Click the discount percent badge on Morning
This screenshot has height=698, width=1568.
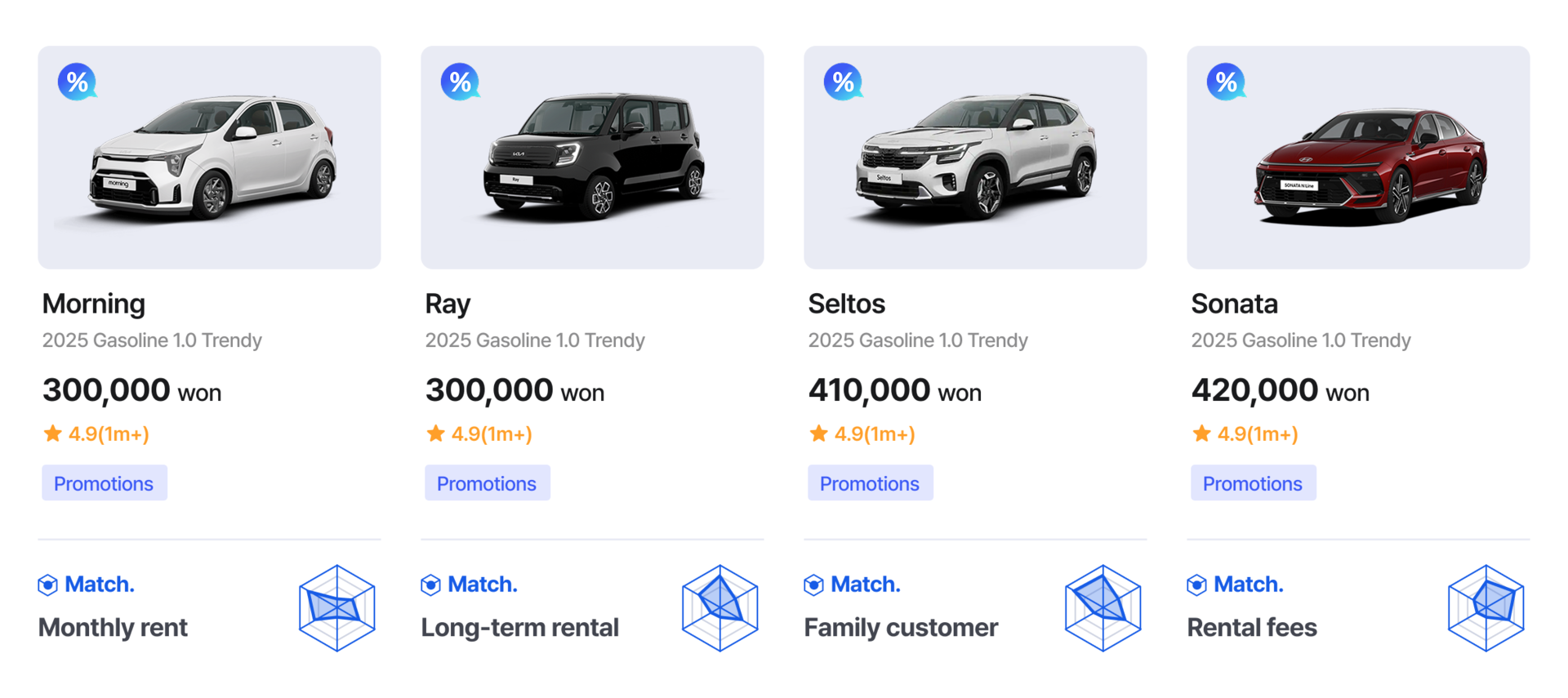(77, 82)
